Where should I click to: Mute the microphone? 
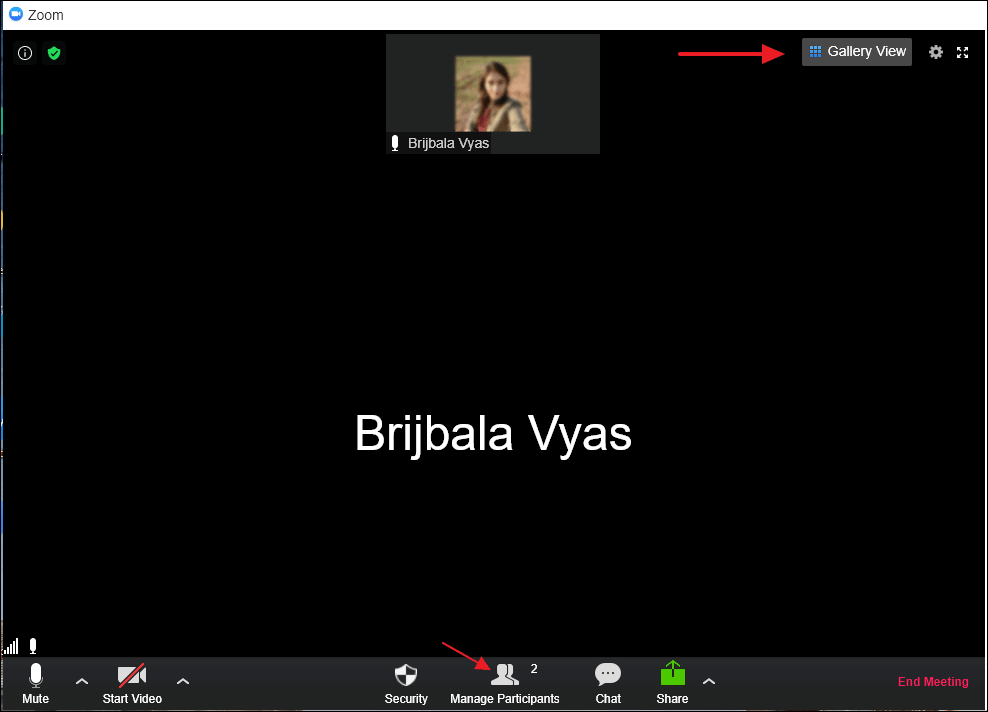click(35, 683)
